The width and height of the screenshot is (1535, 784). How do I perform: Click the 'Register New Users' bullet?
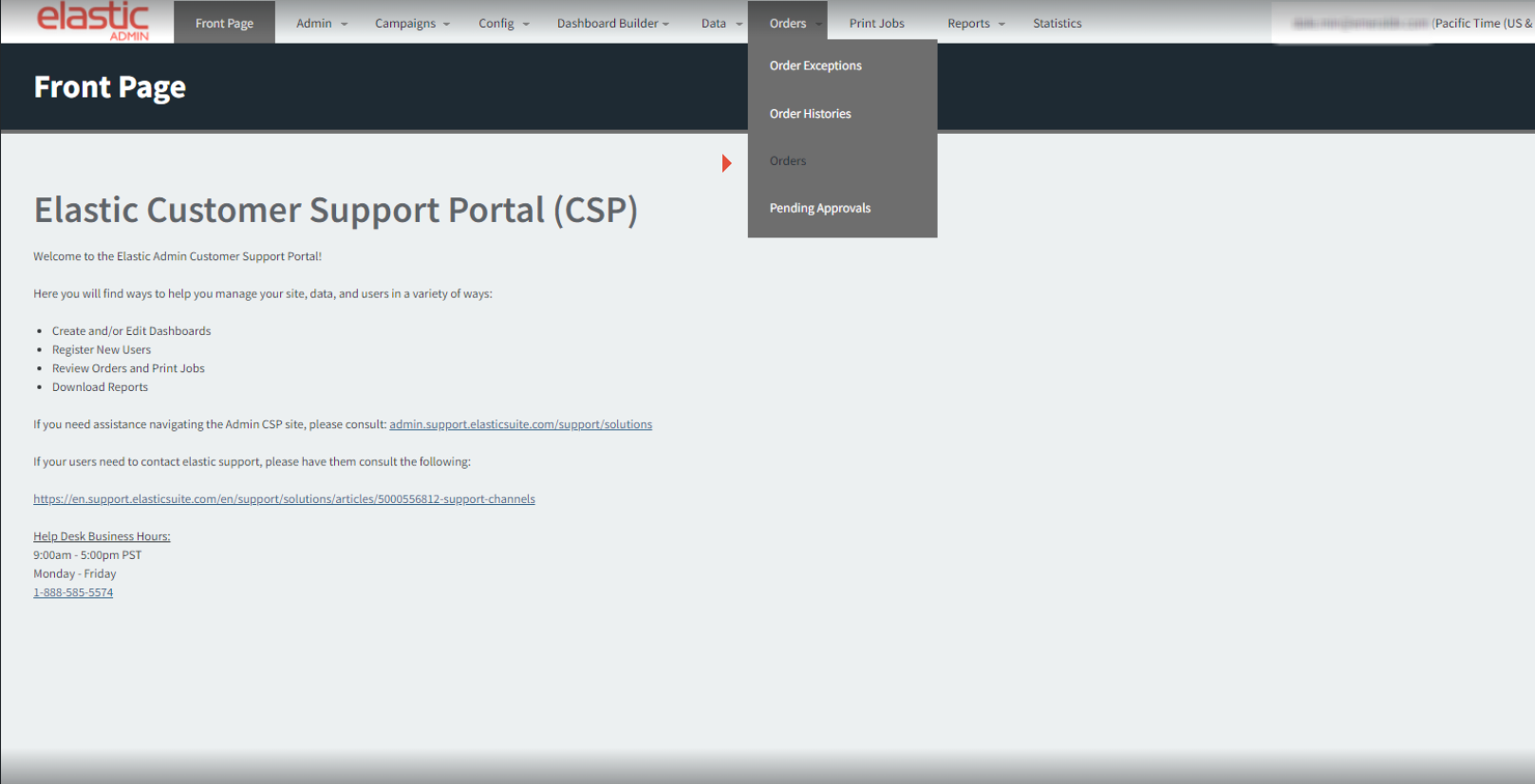coord(102,349)
